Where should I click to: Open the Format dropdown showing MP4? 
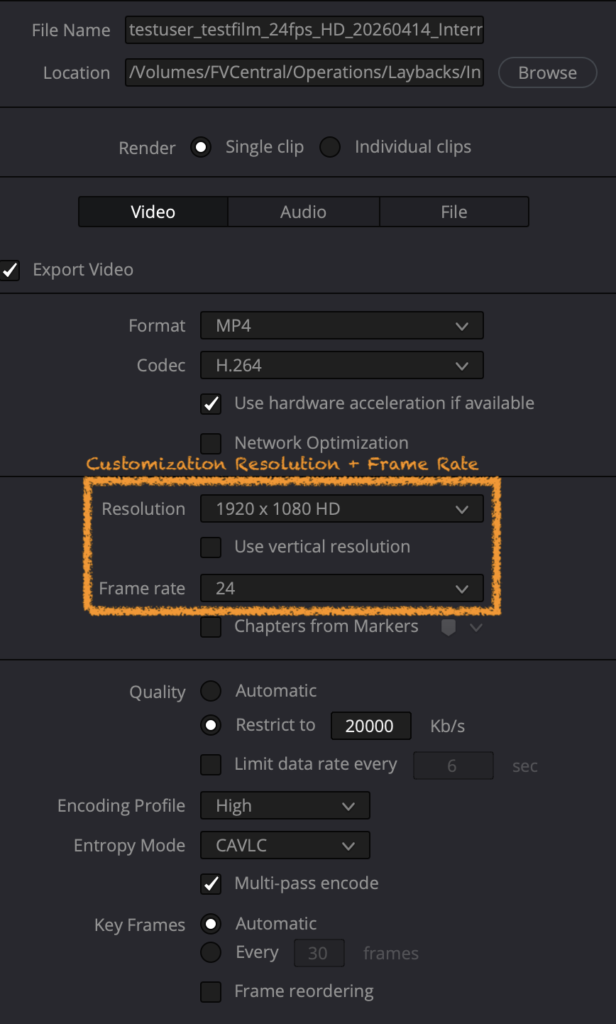pos(341,326)
